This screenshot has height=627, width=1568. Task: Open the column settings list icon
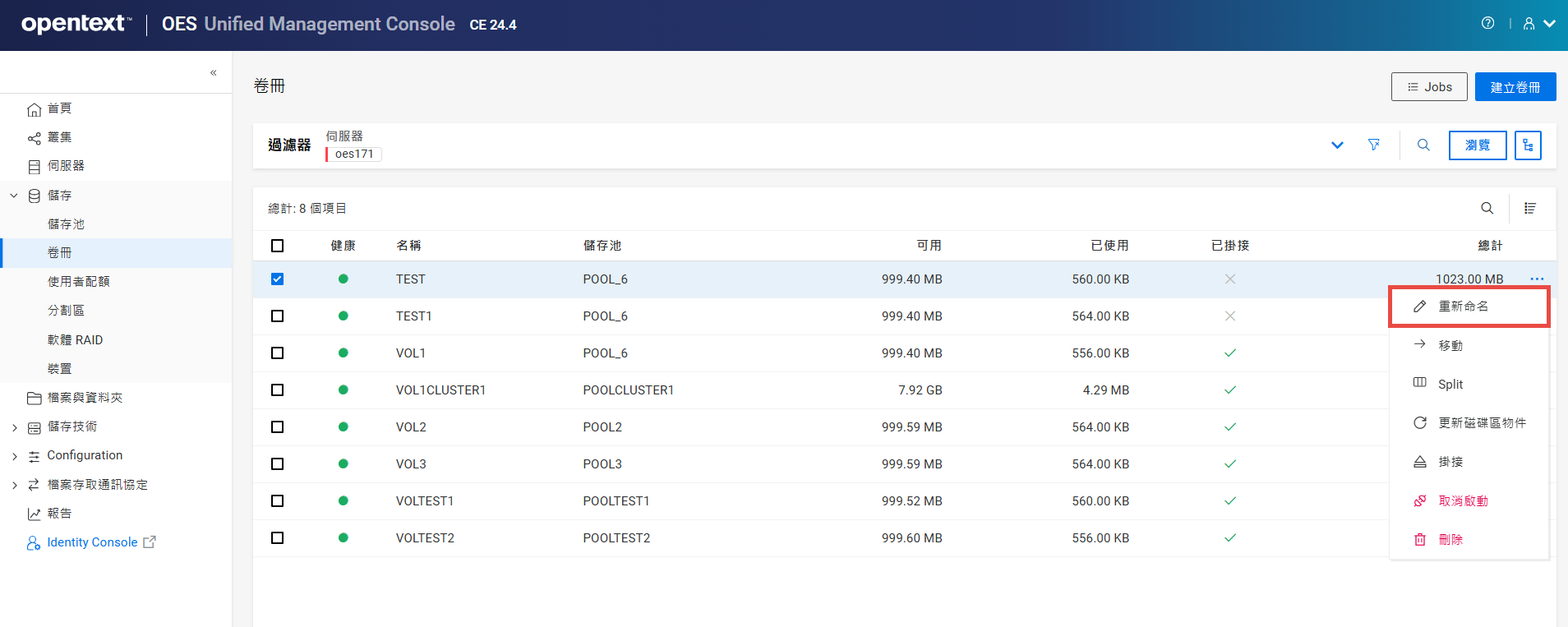(x=1529, y=208)
